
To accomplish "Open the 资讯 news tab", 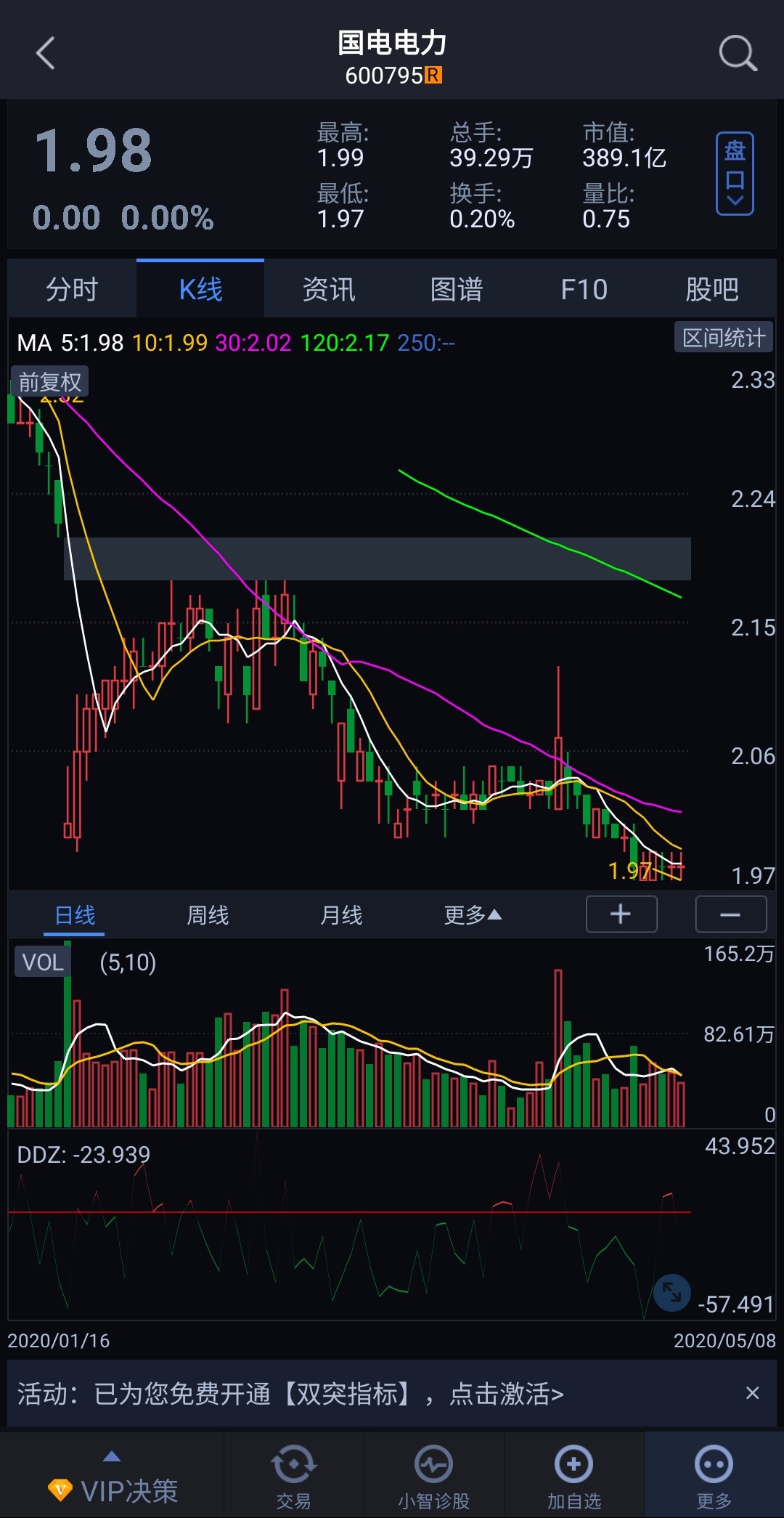I will coord(328,289).
